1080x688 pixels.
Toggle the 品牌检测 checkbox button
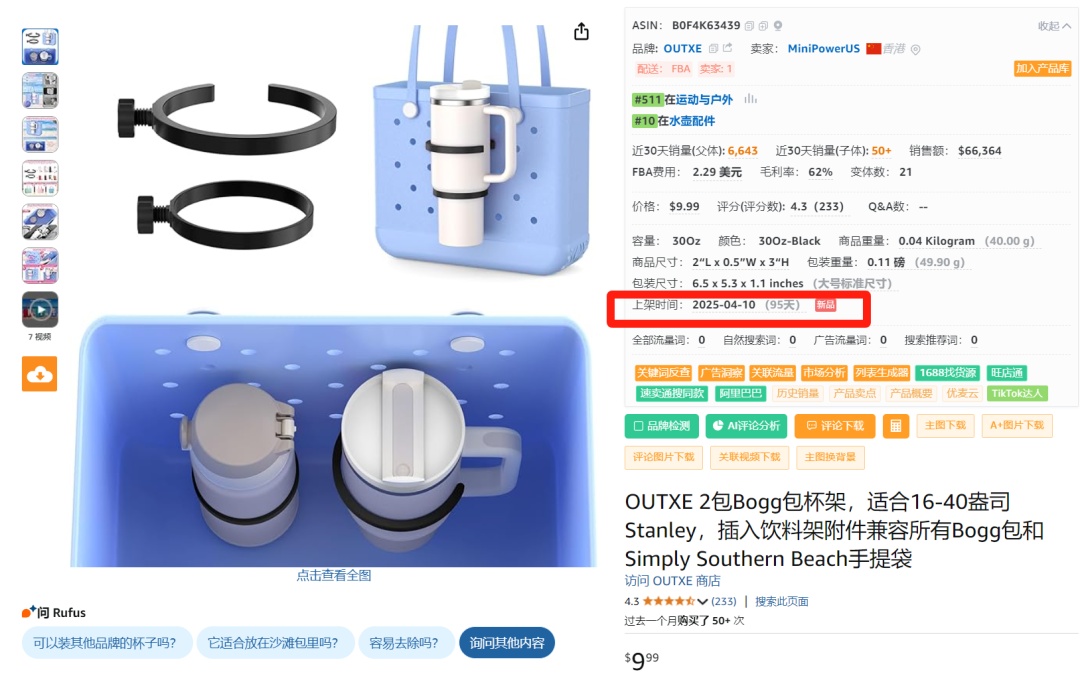661,426
